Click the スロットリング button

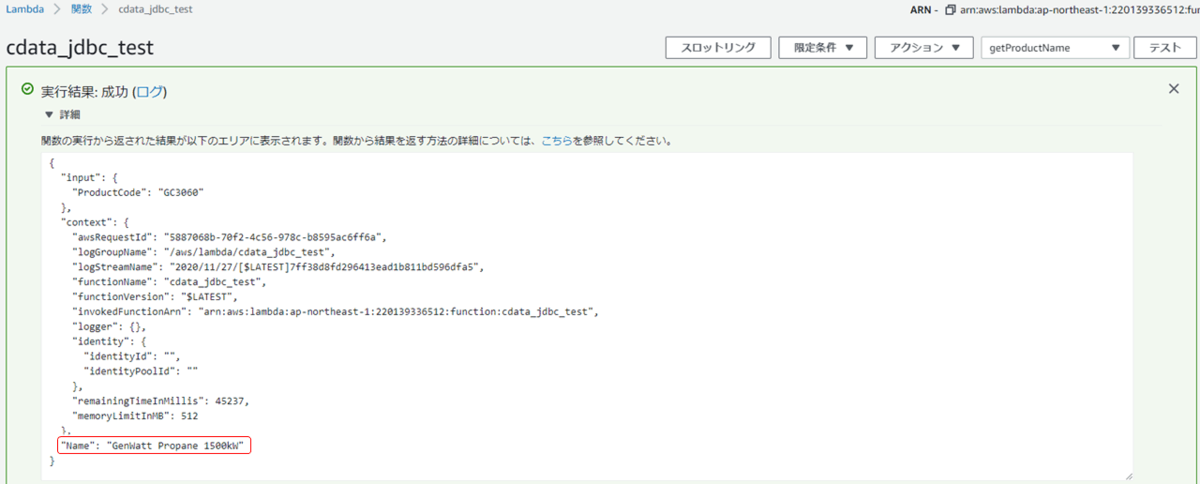718,47
